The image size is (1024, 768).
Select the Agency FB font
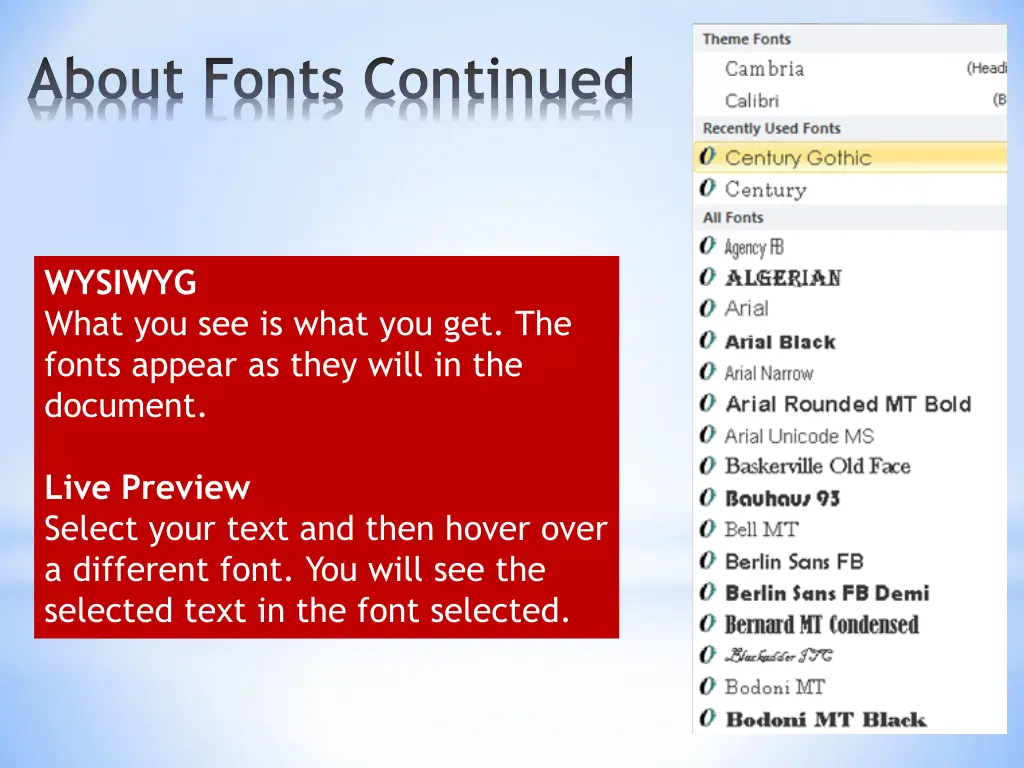(x=850, y=247)
